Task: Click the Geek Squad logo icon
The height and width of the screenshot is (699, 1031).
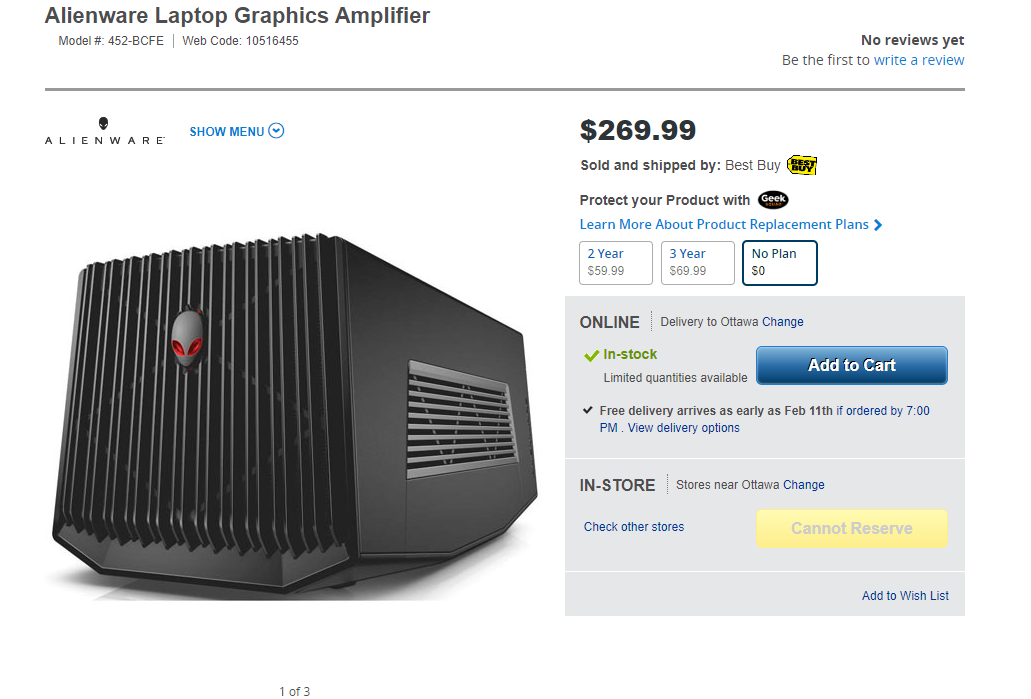Action: pyautogui.click(x=773, y=199)
